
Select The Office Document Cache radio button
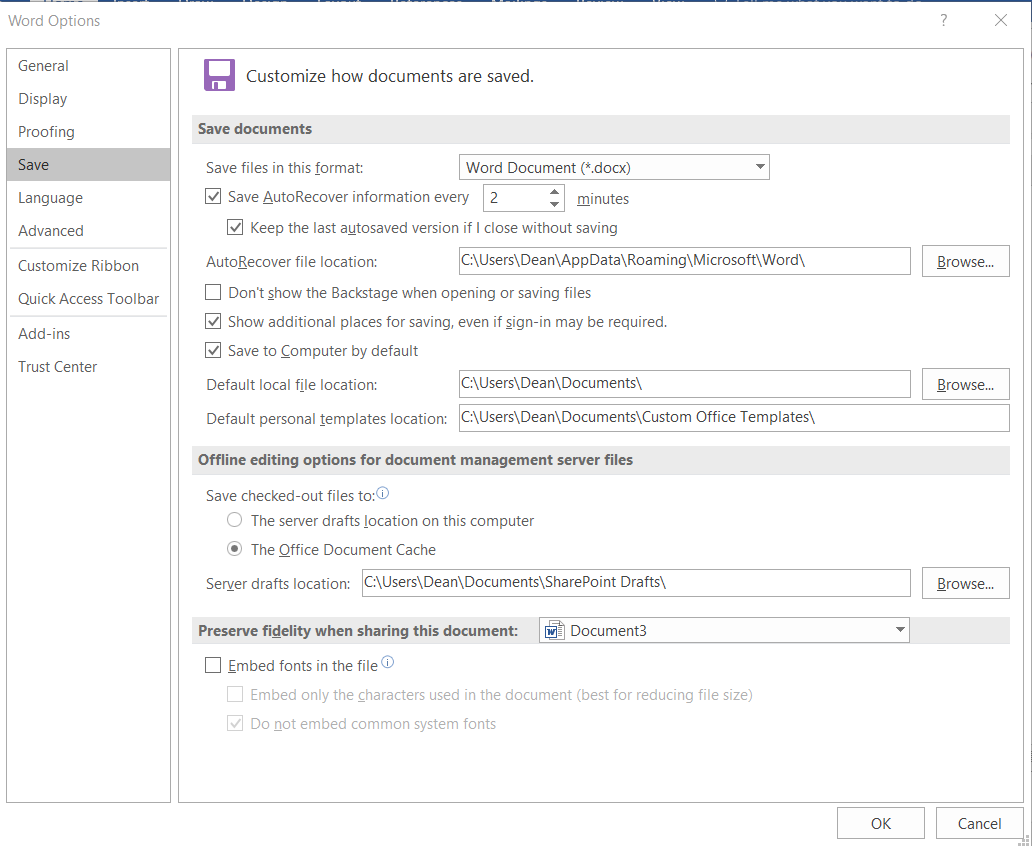tap(234, 549)
